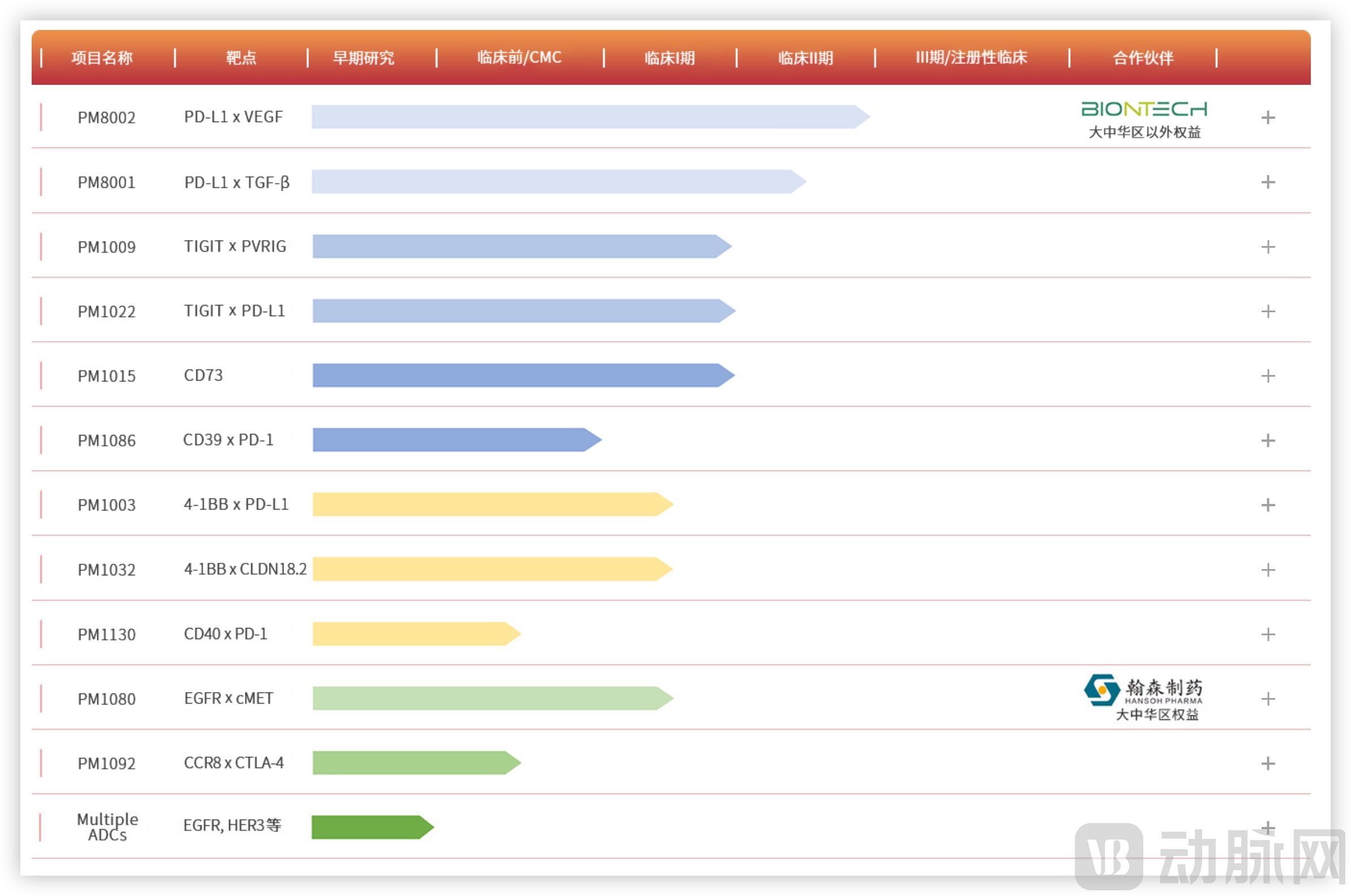This screenshot has height=896, width=1351.
Task: Click the EGFR x cMET target text
Action: [x=229, y=698]
